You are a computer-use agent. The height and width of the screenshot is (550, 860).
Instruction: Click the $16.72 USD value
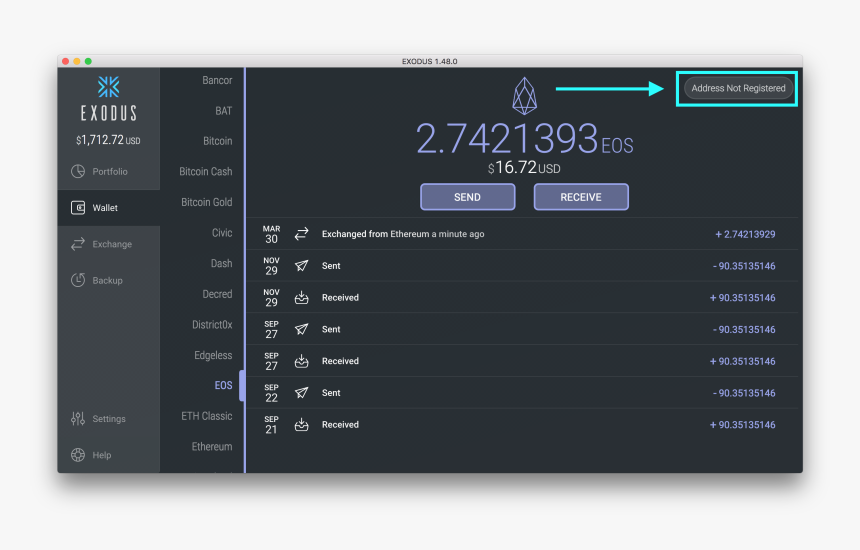(x=524, y=168)
